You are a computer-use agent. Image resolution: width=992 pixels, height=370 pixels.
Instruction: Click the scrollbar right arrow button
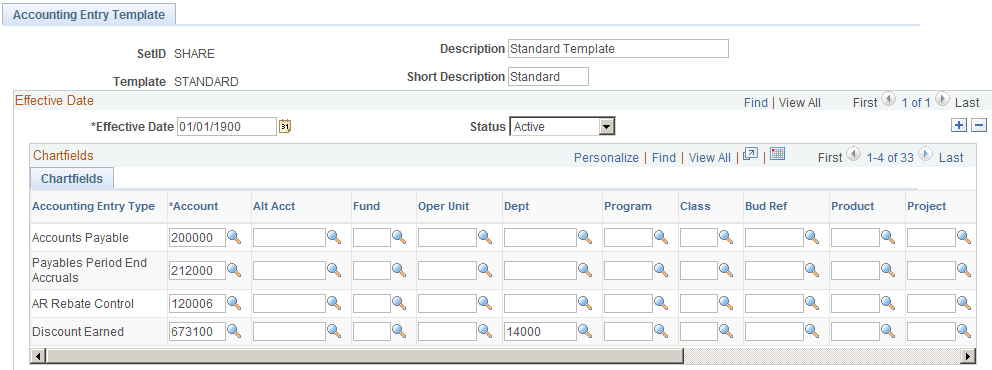[967, 355]
